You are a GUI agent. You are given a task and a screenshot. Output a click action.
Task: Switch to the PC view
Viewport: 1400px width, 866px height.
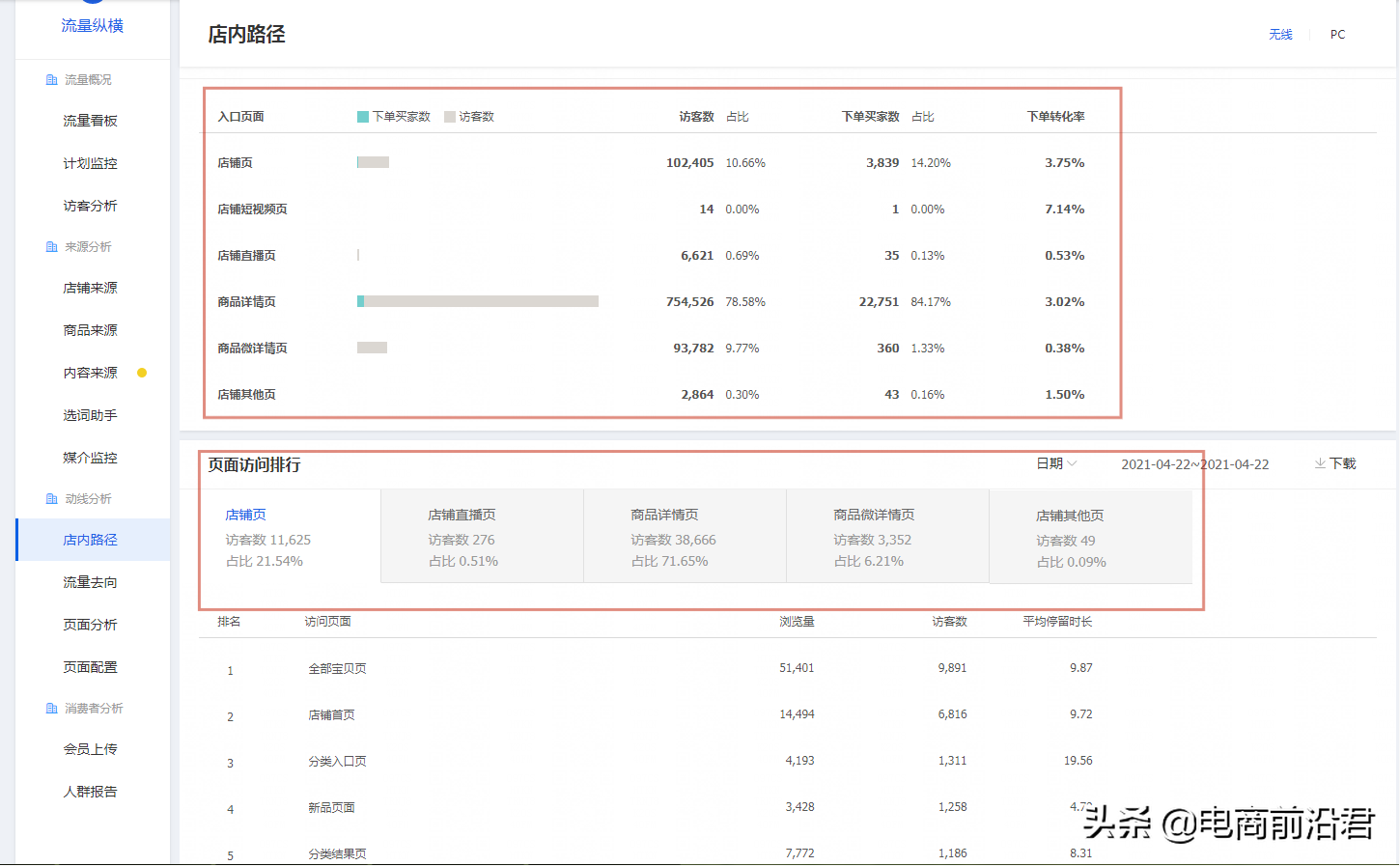click(1337, 35)
